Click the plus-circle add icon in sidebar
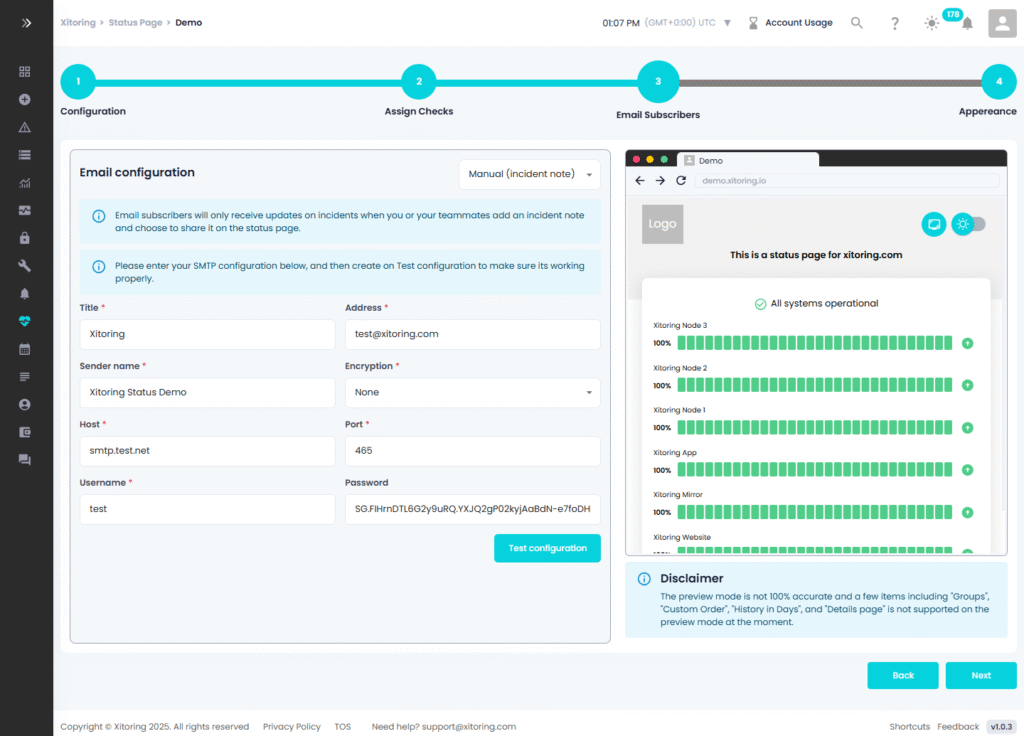This screenshot has width=1024, height=736. [x=25, y=99]
